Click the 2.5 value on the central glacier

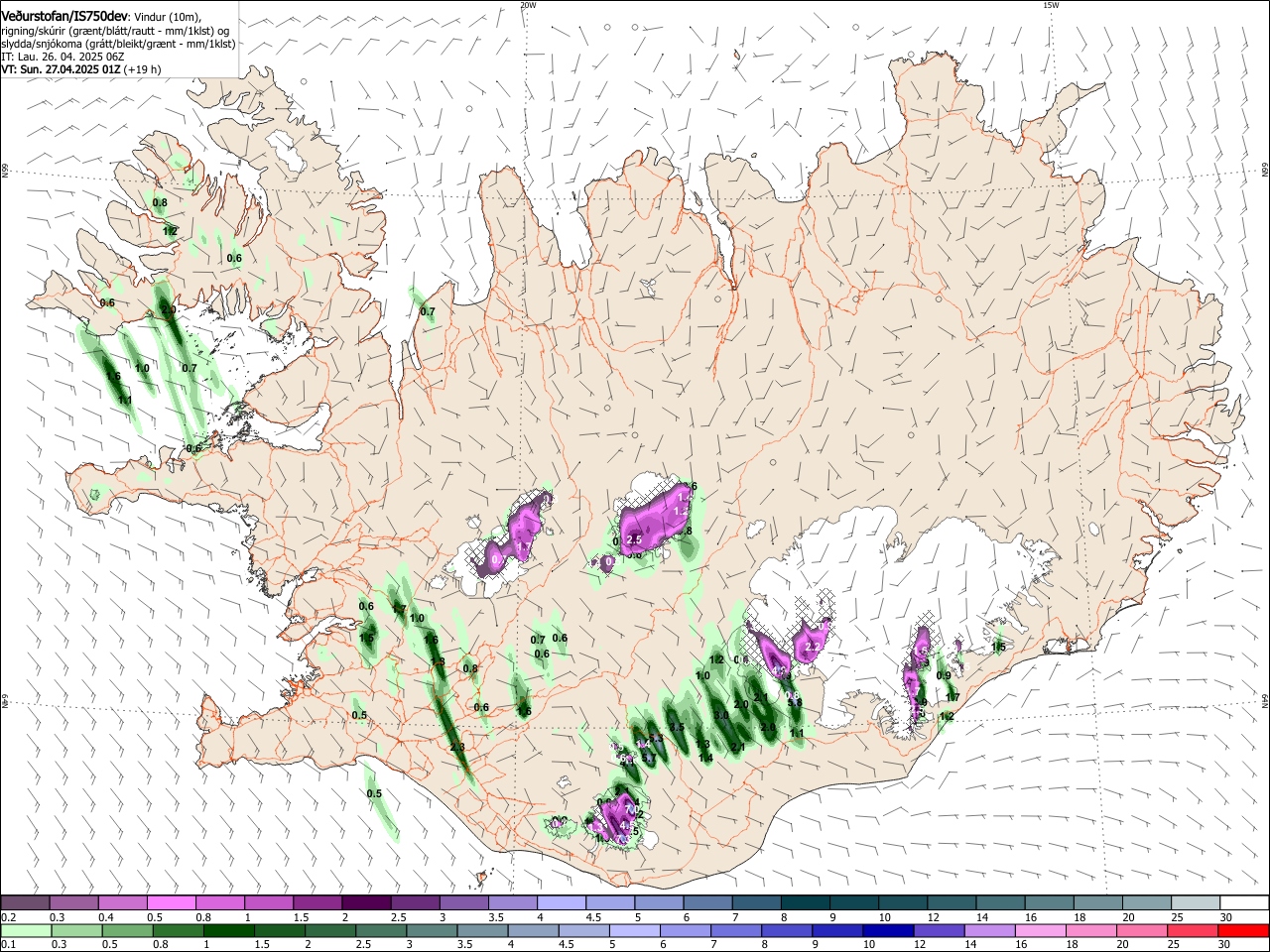pos(634,540)
